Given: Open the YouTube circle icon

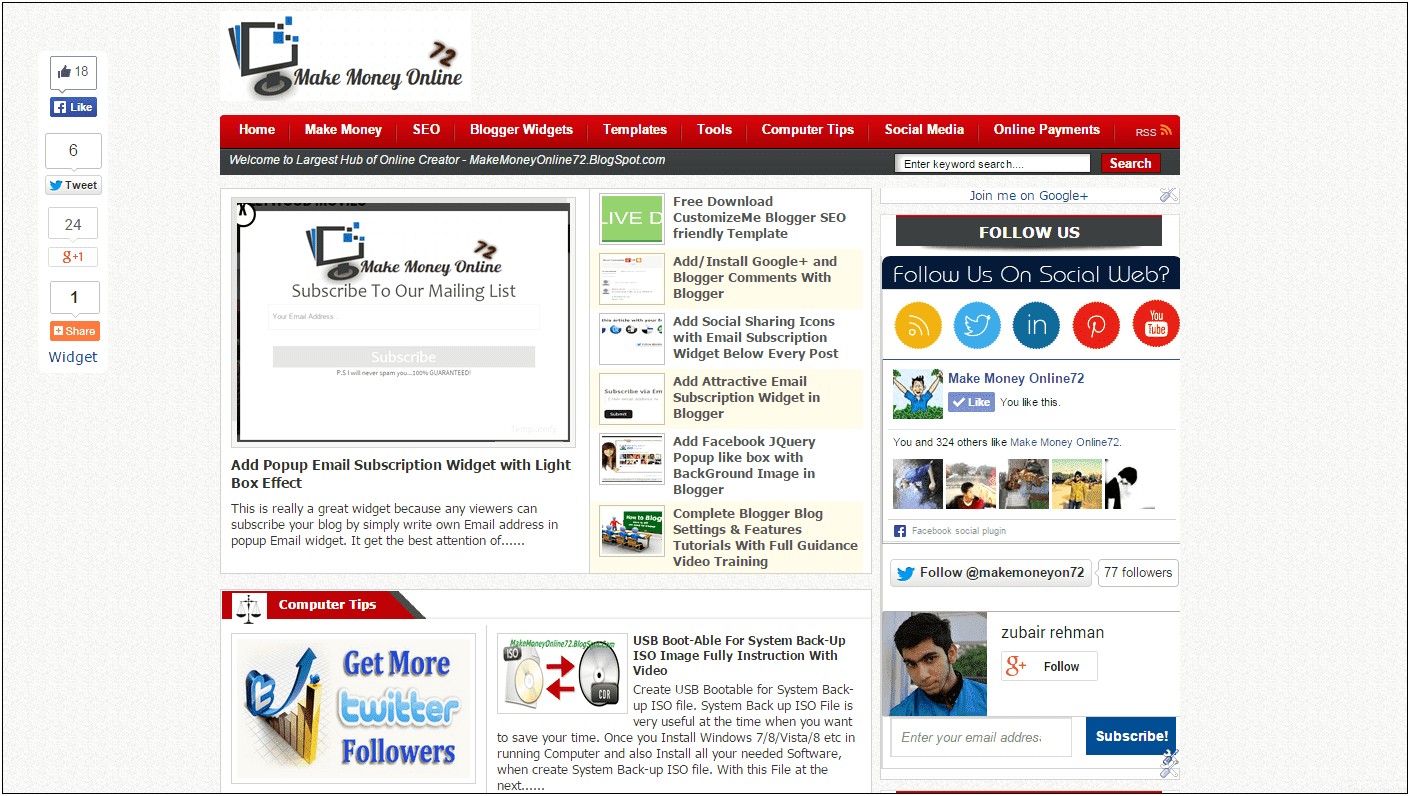Looking at the screenshot, I should (1156, 325).
